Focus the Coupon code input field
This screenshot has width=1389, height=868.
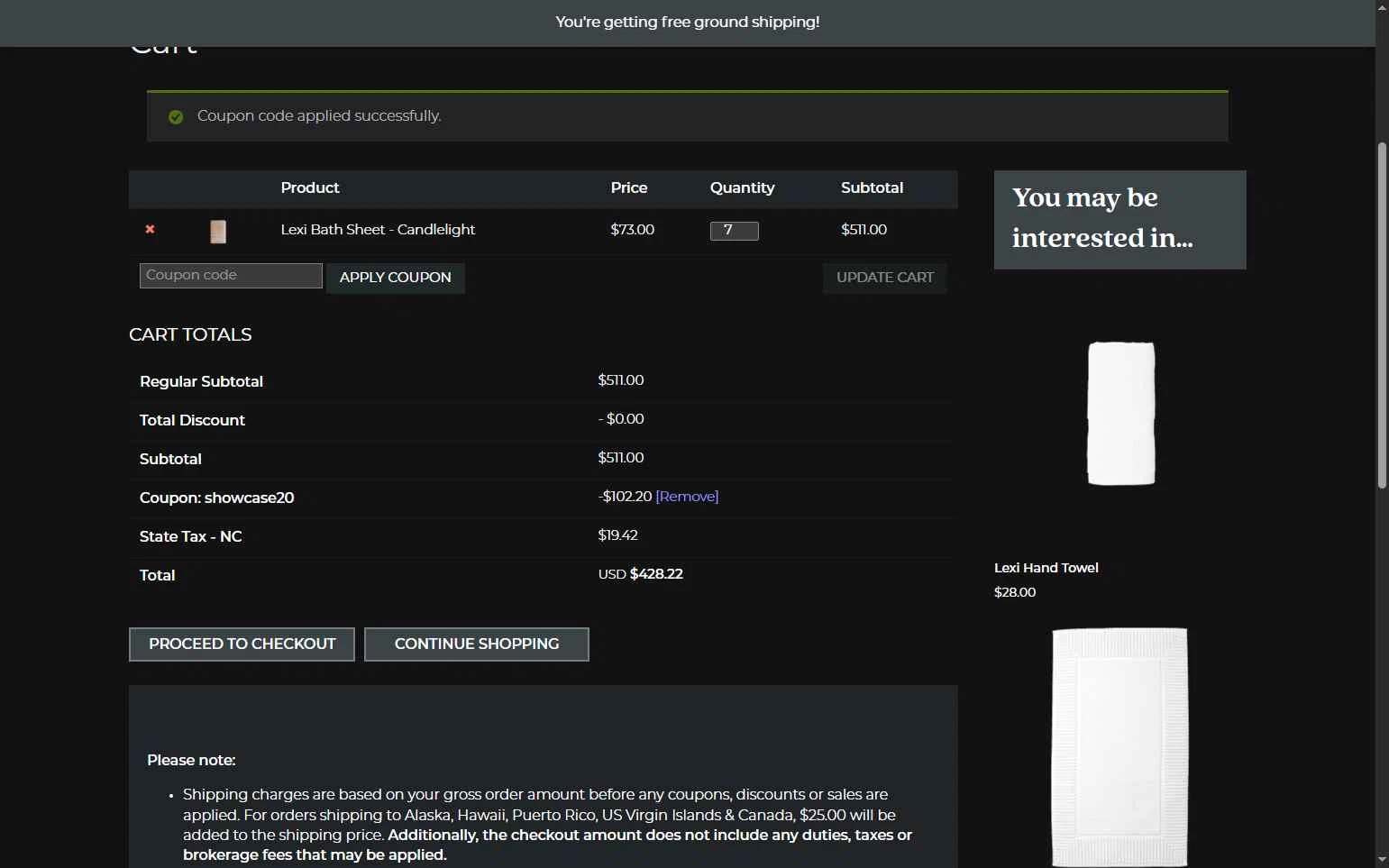[x=231, y=276]
